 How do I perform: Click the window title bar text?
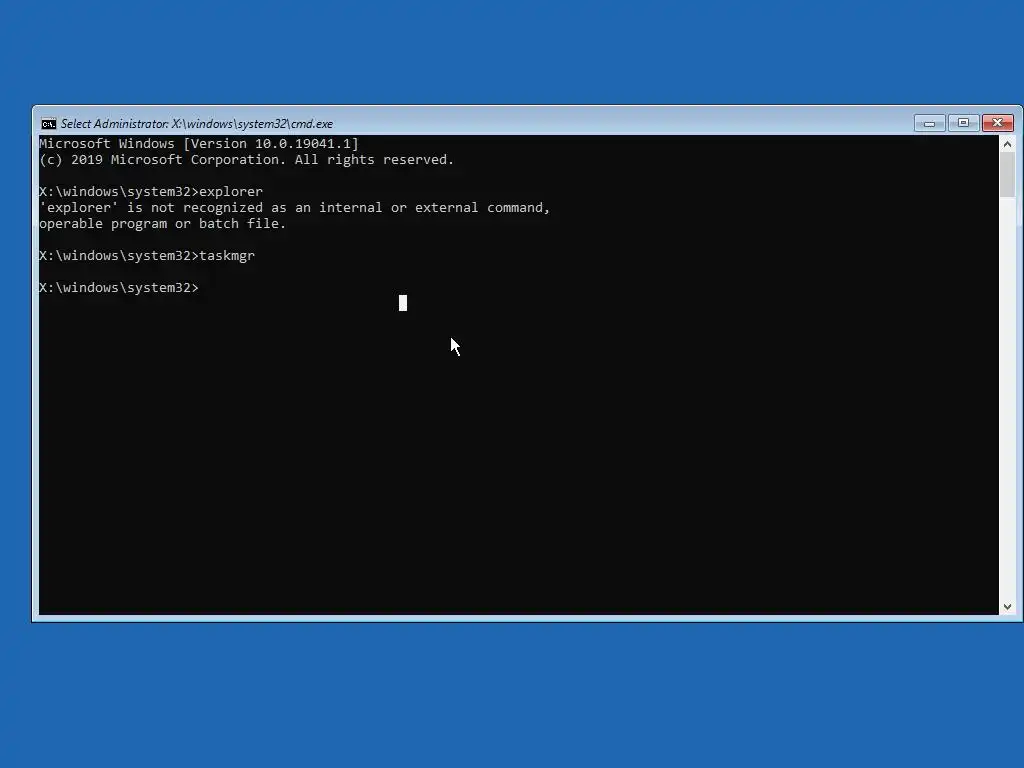(x=197, y=124)
